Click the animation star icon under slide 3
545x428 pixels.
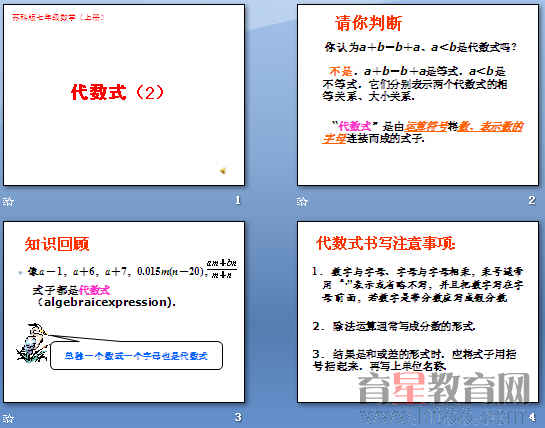(8, 418)
